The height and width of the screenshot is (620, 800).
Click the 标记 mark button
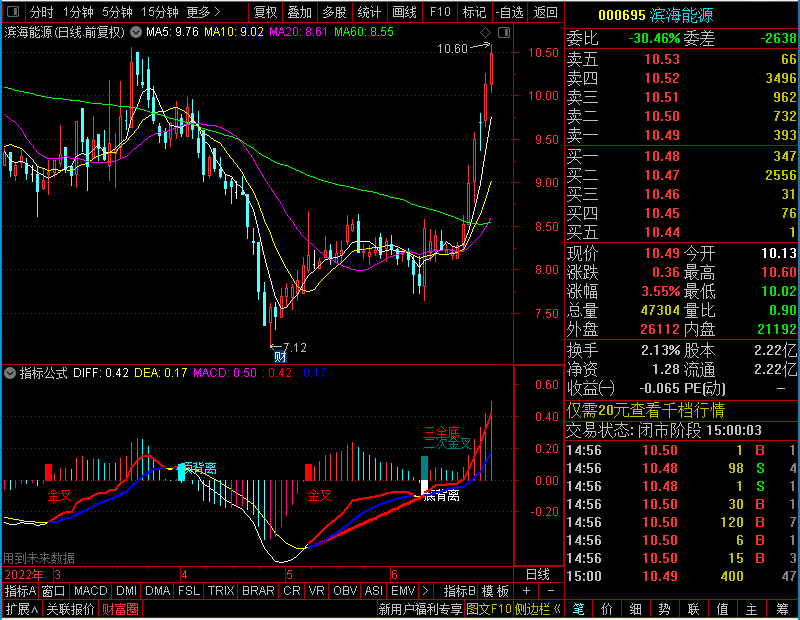[474, 12]
